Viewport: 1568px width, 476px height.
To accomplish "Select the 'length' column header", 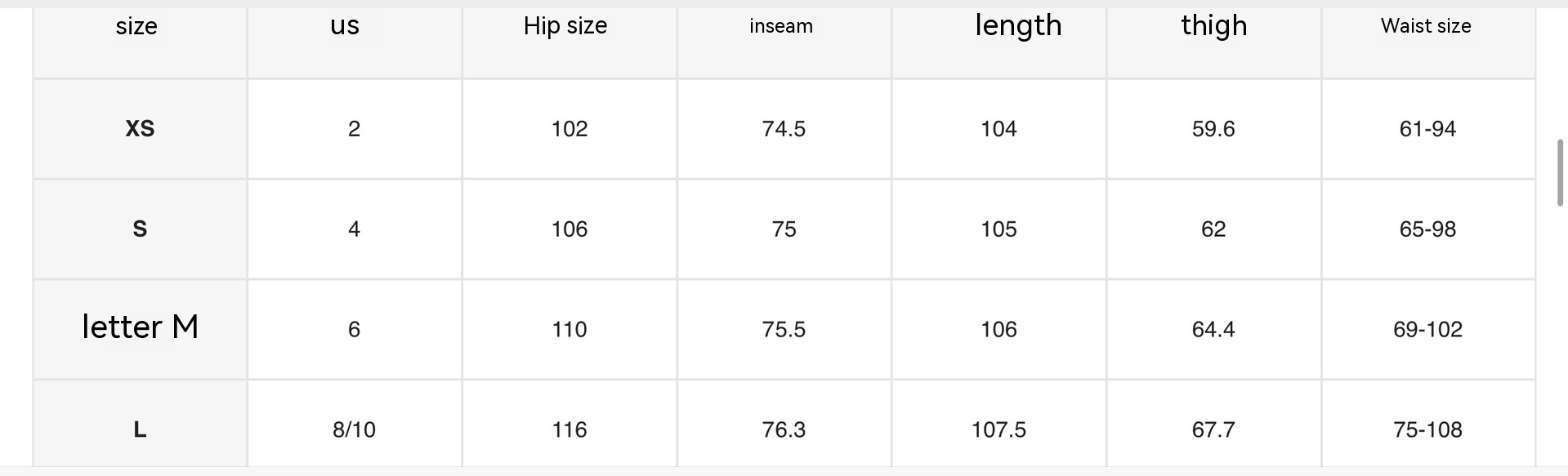I will tap(1018, 26).
